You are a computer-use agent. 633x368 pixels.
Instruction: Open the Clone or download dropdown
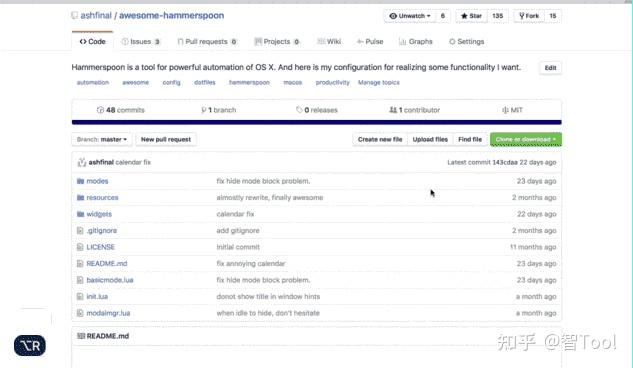(x=526, y=139)
